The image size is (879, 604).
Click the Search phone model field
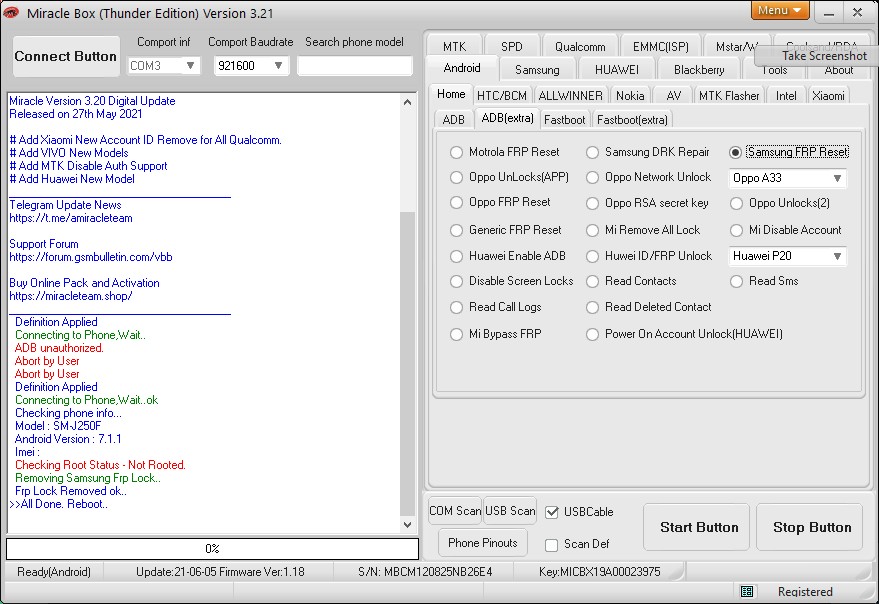pyautogui.click(x=354, y=66)
